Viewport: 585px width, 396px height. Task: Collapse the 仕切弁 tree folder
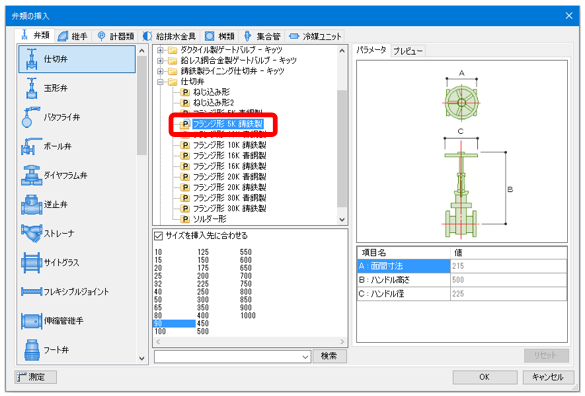tap(160, 81)
